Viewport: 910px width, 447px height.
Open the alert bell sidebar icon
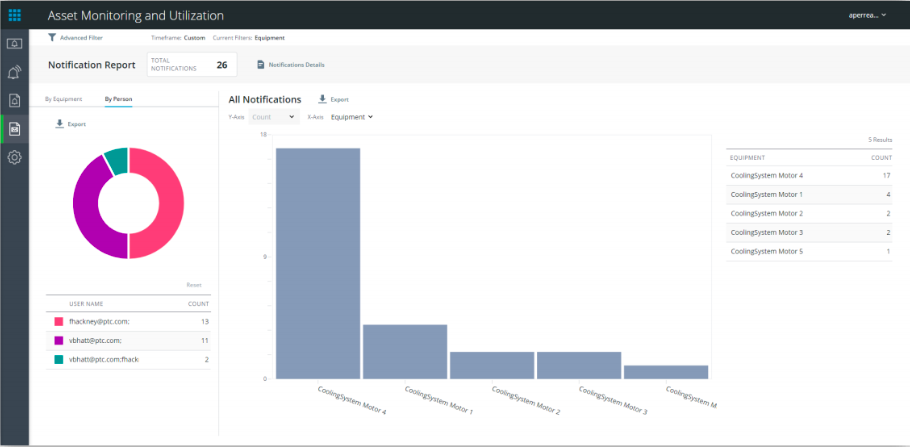point(15,72)
